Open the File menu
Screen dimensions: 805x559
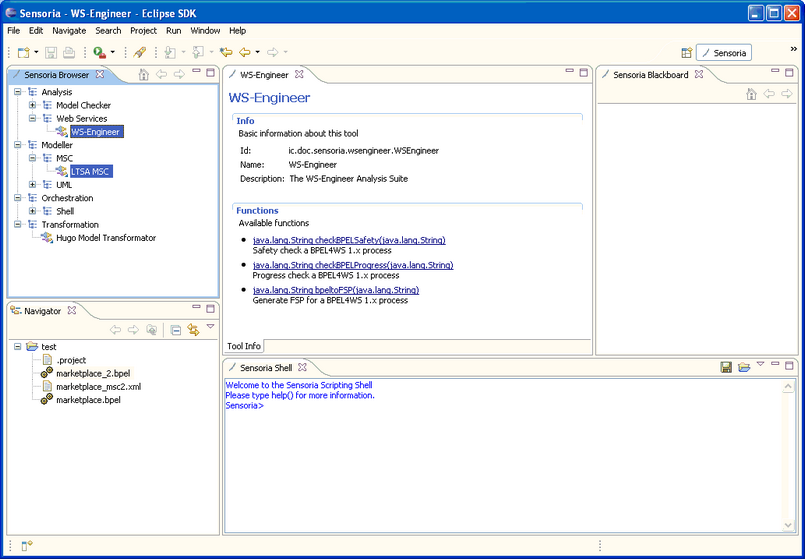coord(14,31)
